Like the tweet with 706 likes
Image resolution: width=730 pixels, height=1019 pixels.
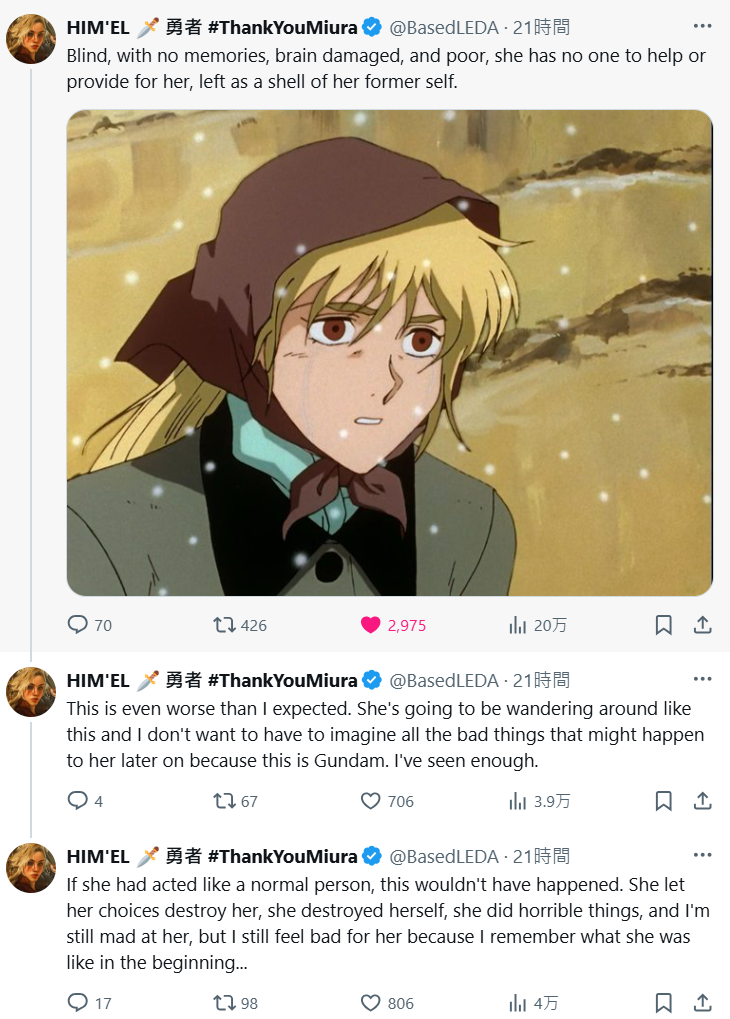tap(371, 801)
